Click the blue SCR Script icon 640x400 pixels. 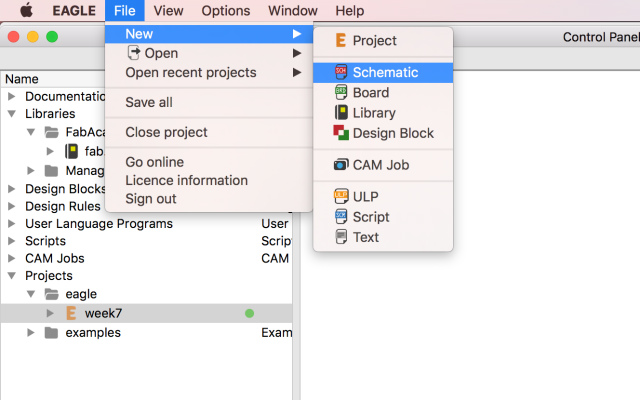coord(341,216)
